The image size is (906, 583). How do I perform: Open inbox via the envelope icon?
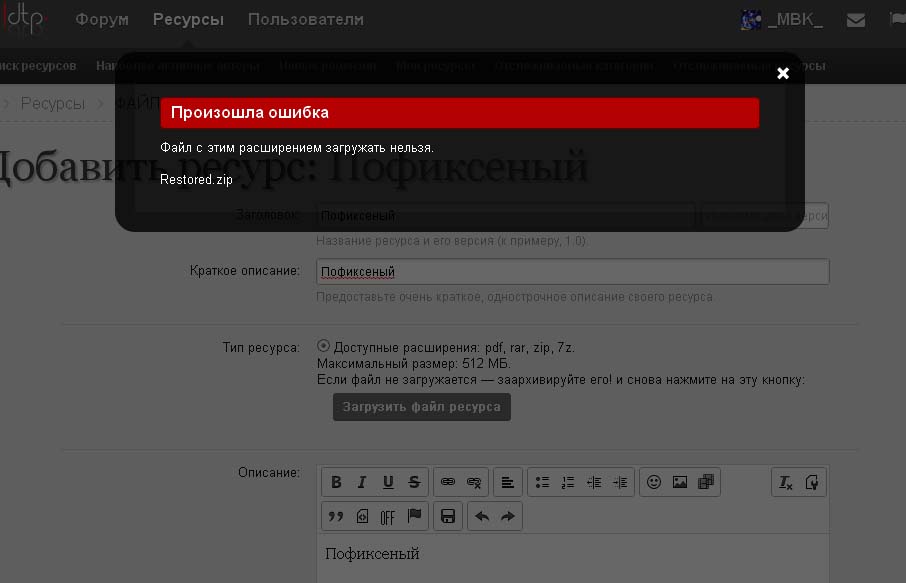(x=856, y=20)
